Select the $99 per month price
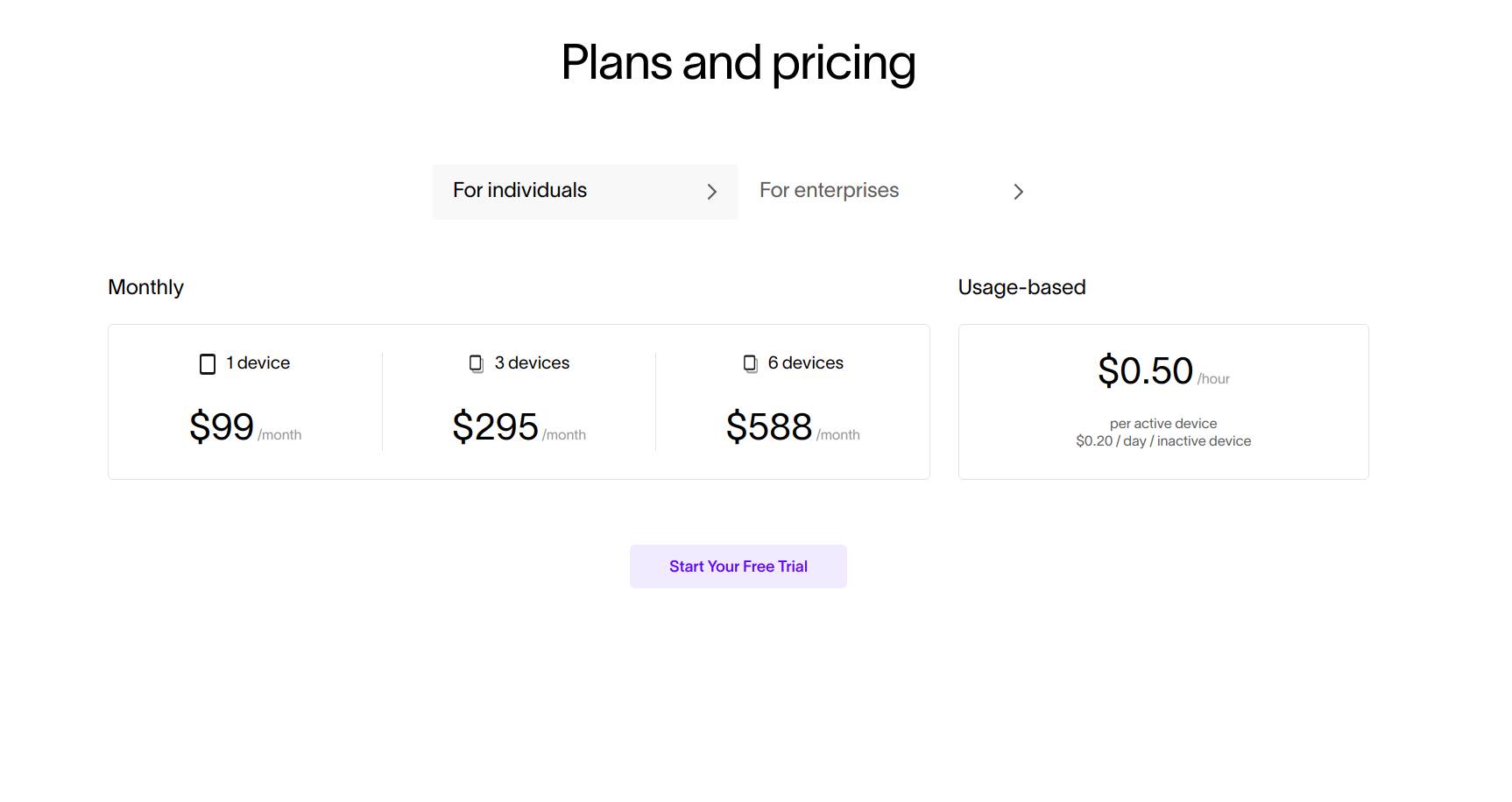 pos(222,427)
